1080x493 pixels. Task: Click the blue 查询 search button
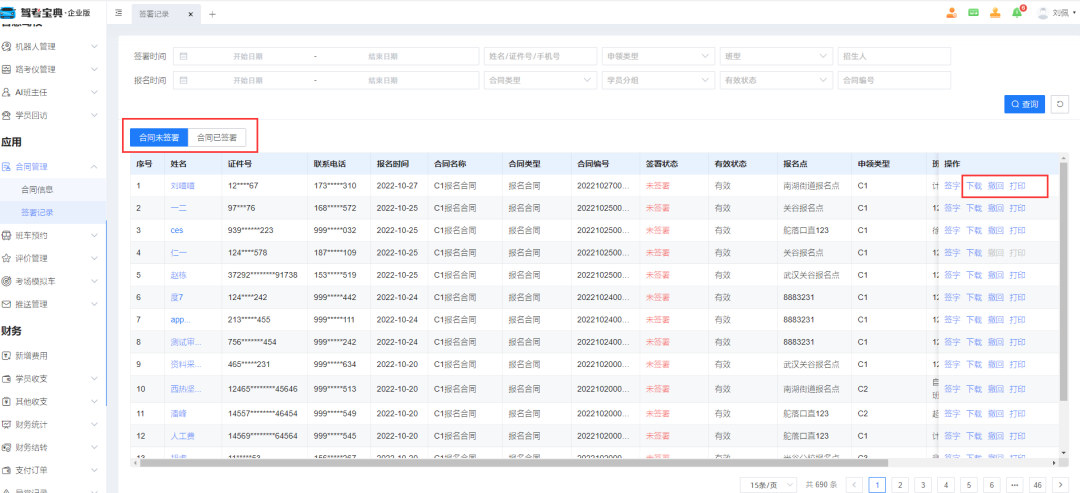click(1024, 104)
